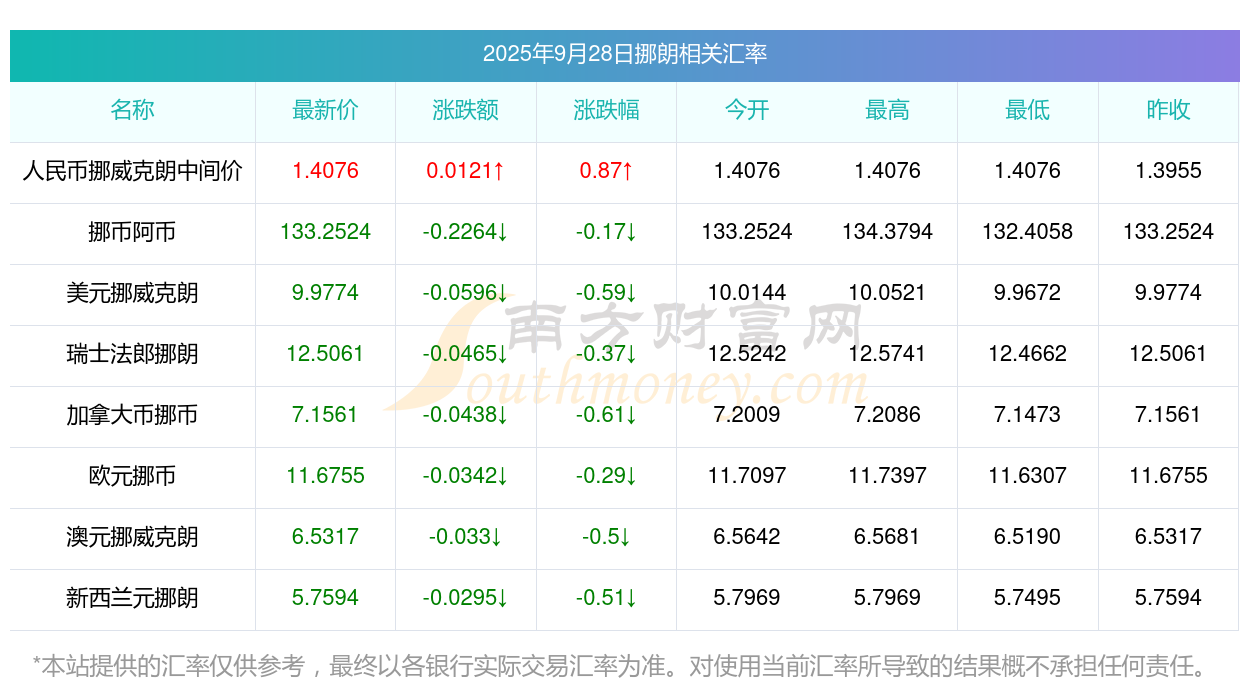Click the green latest price 9.9774
The height and width of the screenshot is (697, 1250).
[x=325, y=293]
